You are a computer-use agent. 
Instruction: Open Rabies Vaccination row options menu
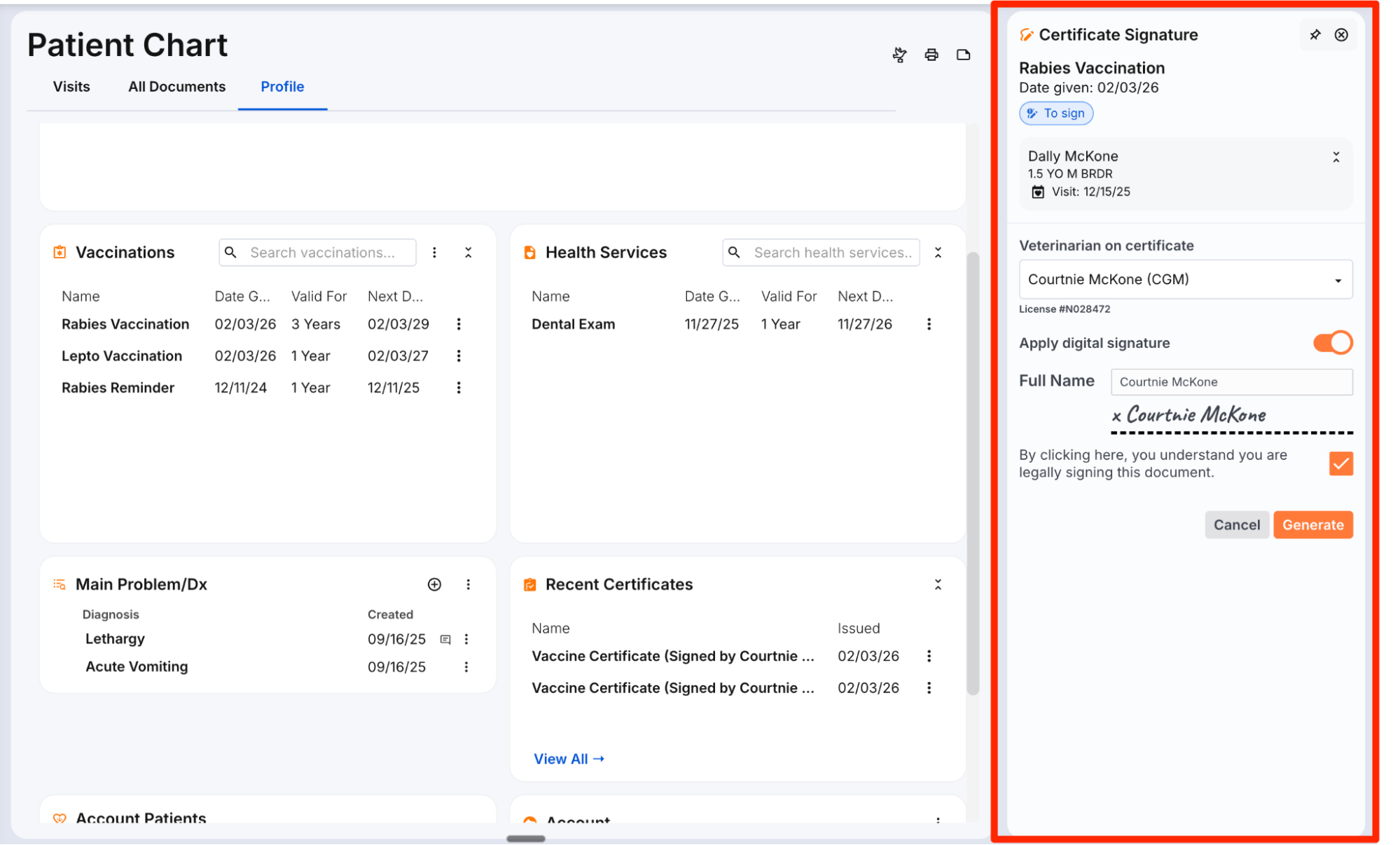click(459, 324)
